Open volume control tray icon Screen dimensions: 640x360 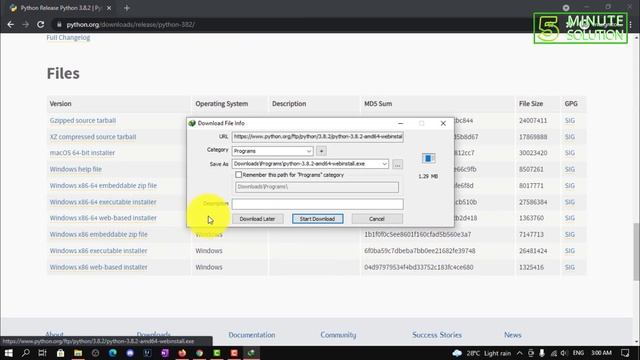point(564,353)
